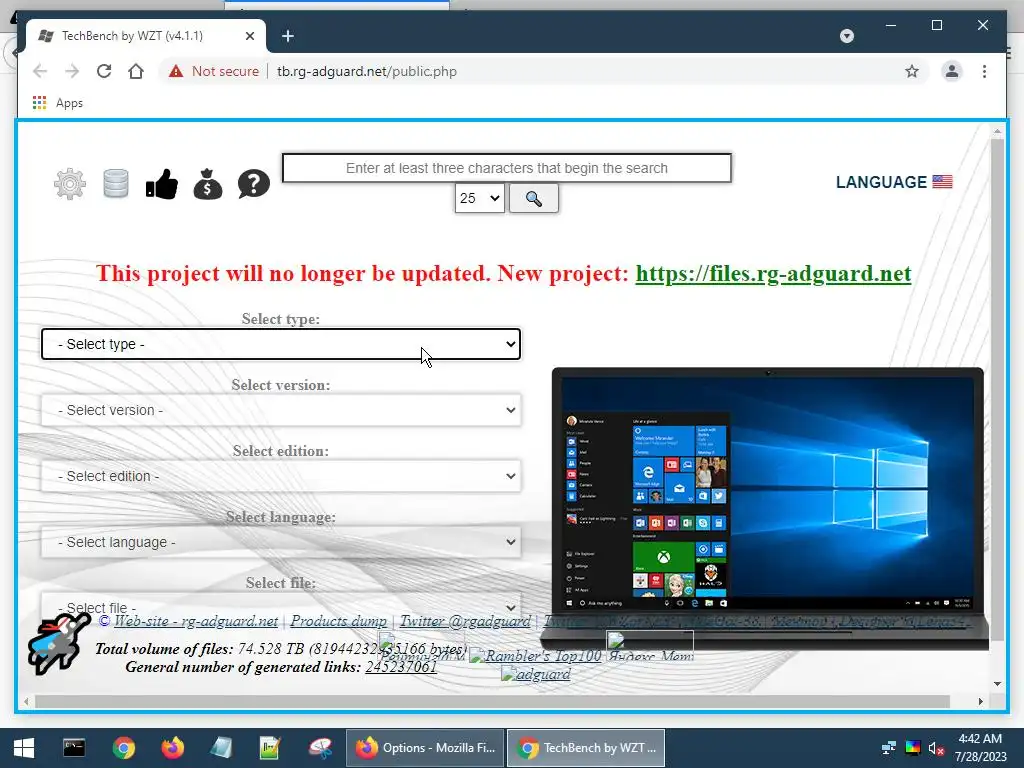Open Chrome three-dot menu
Image resolution: width=1024 pixels, height=768 pixels.
pos(984,71)
